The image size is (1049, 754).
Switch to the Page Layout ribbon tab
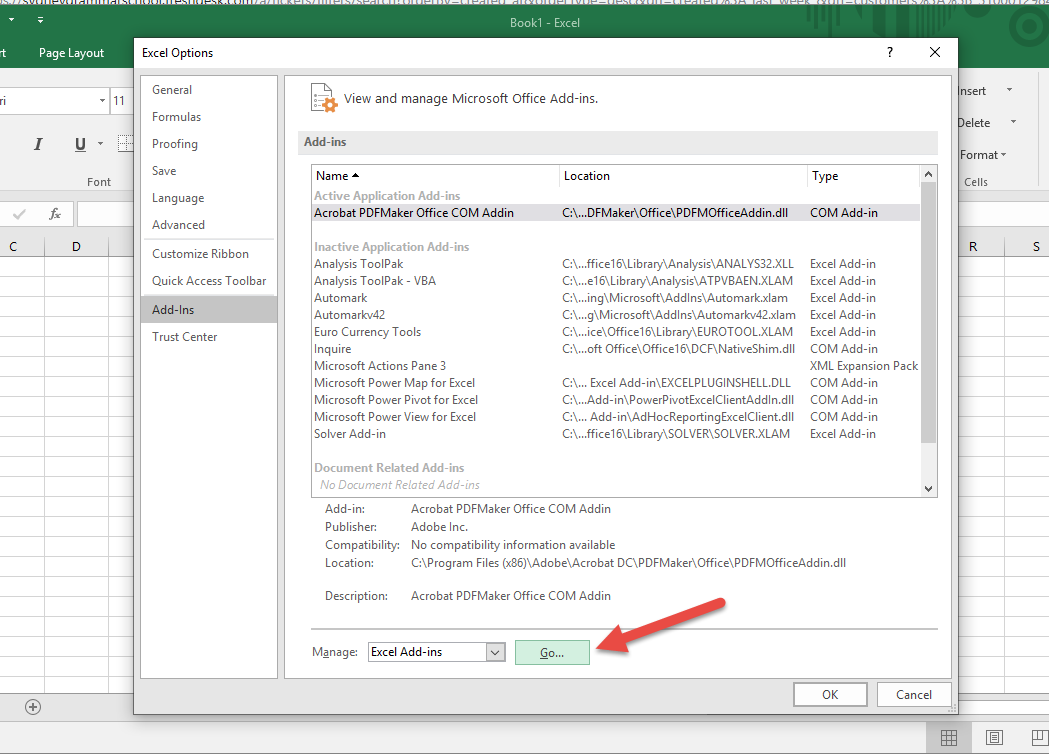tap(71, 53)
